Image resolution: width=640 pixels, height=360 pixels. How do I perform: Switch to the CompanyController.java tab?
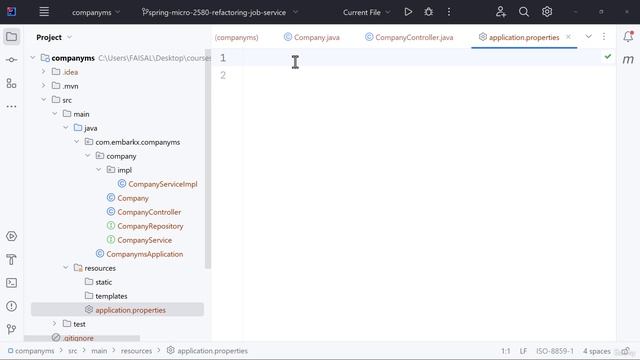(x=409, y=37)
